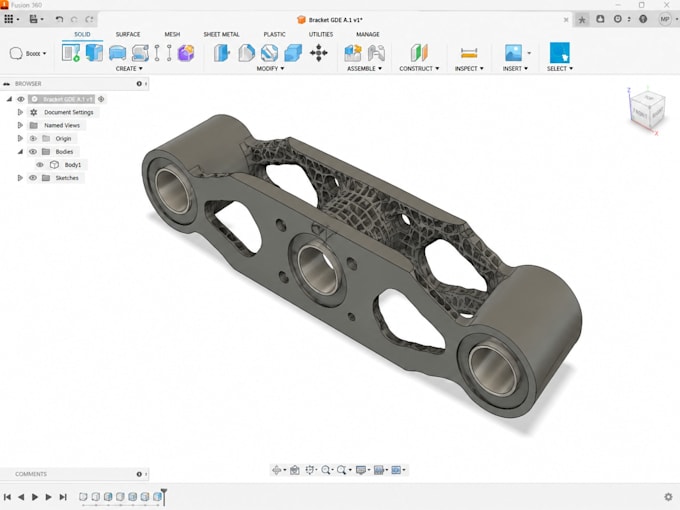Click the New Component assemble icon

point(353,53)
